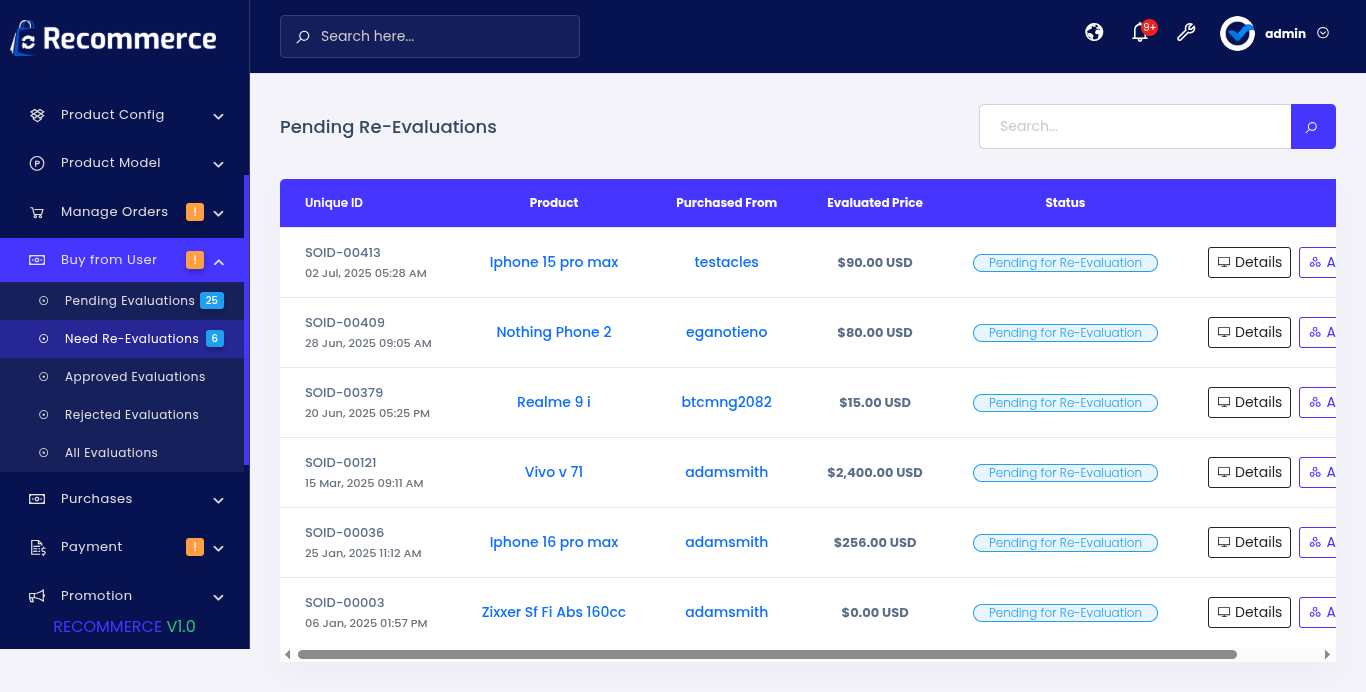This screenshot has height=692, width=1366.
Task: Click the table horizontal scrollbar thumb
Action: (767, 654)
